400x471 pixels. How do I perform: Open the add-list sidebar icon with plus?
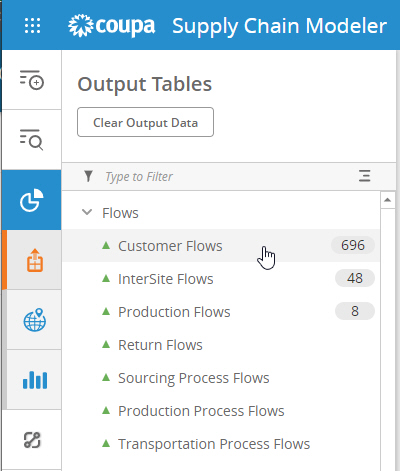coord(31,80)
